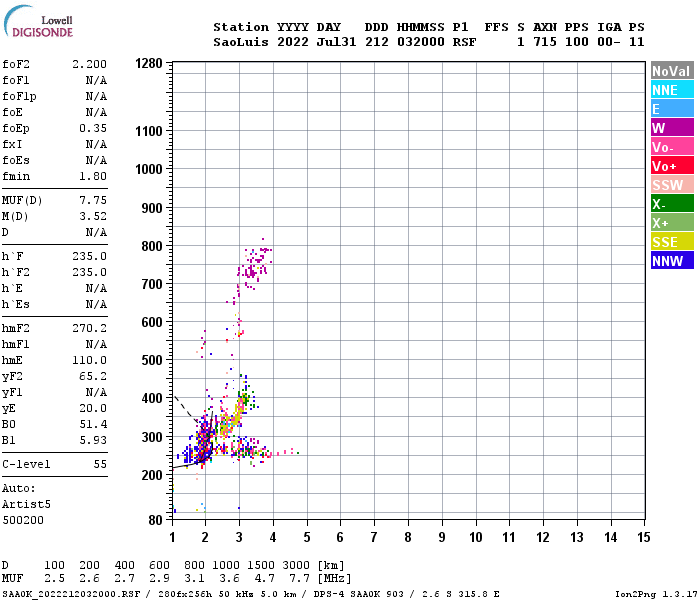The width and height of the screenshot is (700, 600).
Task: Click the yF2 value 65.2
Action: [93, 376]
